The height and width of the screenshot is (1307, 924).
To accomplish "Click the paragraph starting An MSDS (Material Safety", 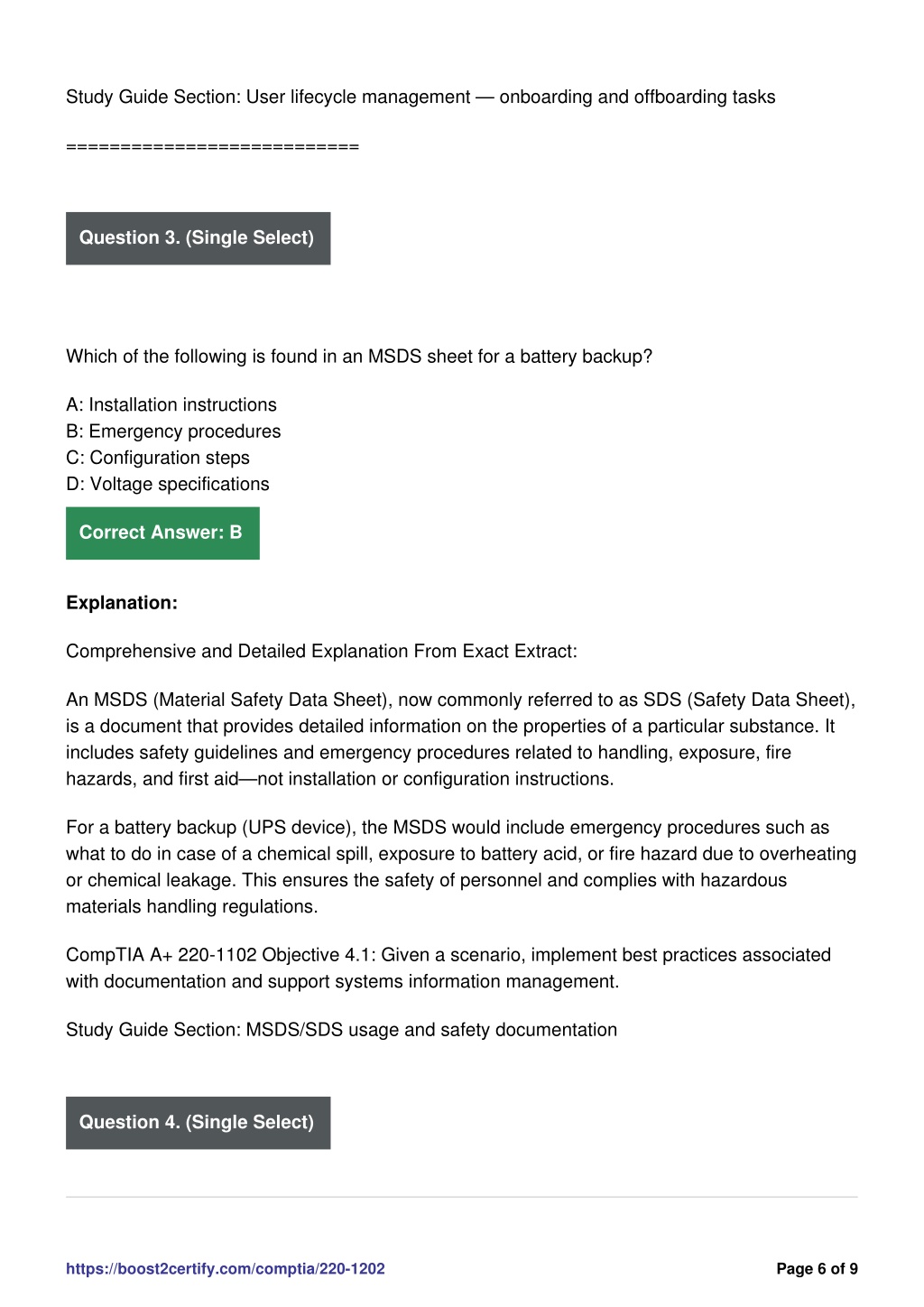I will coord(461,739).
